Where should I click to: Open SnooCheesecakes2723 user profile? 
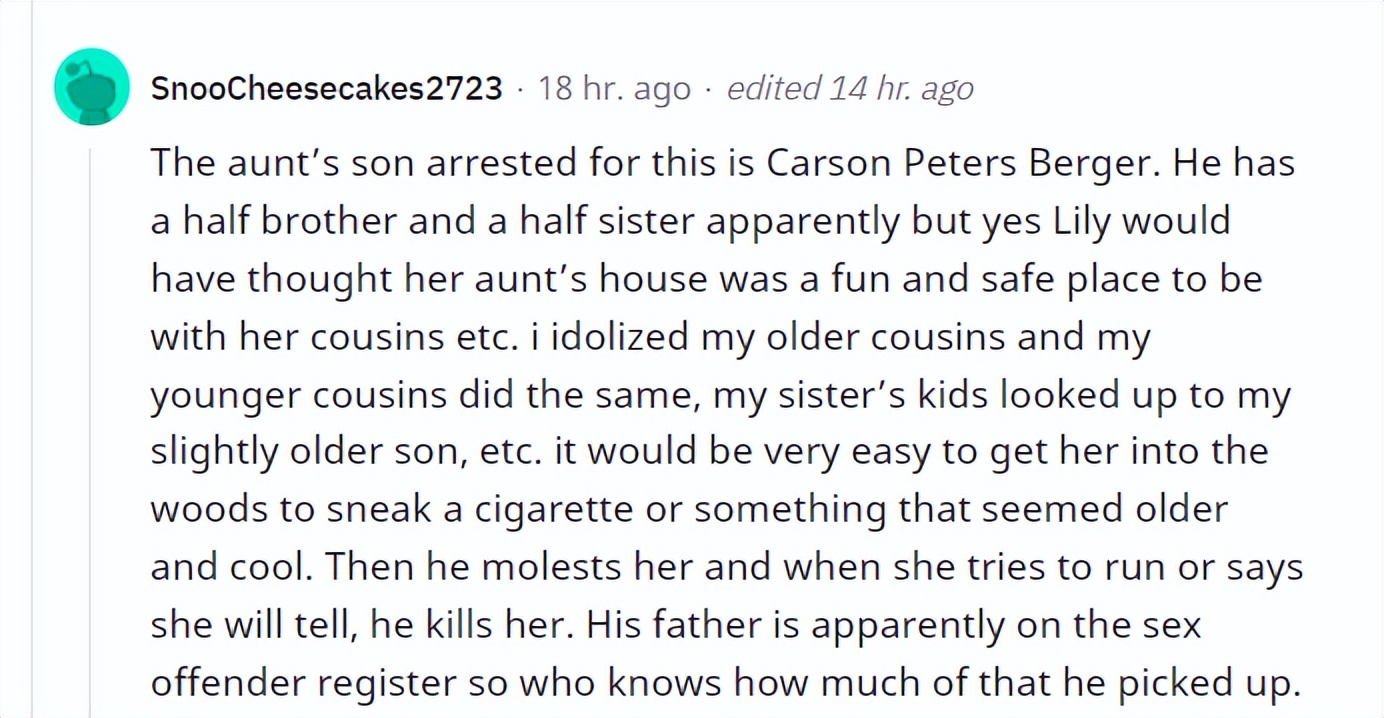pyautogui.click(x=326, y=89)
